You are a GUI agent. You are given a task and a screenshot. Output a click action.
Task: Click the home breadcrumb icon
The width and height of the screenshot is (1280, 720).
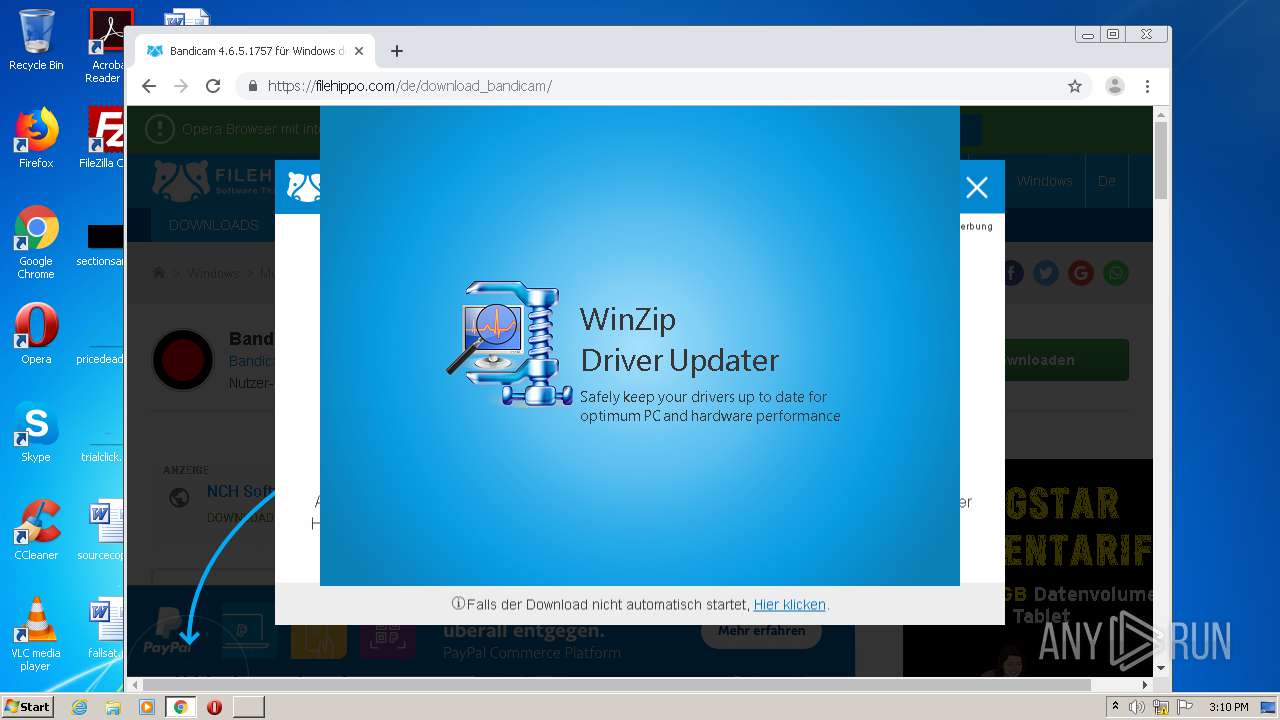159,273
